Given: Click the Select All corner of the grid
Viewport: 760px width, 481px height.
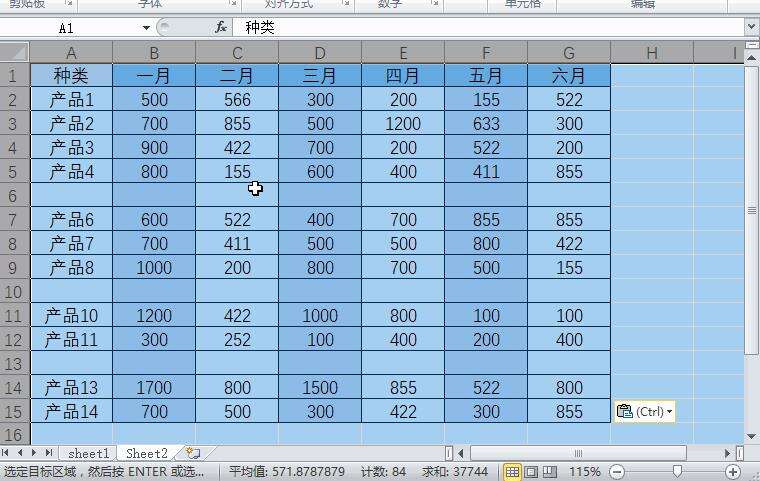Looking at the screenshot, I should tap(15, 52).
